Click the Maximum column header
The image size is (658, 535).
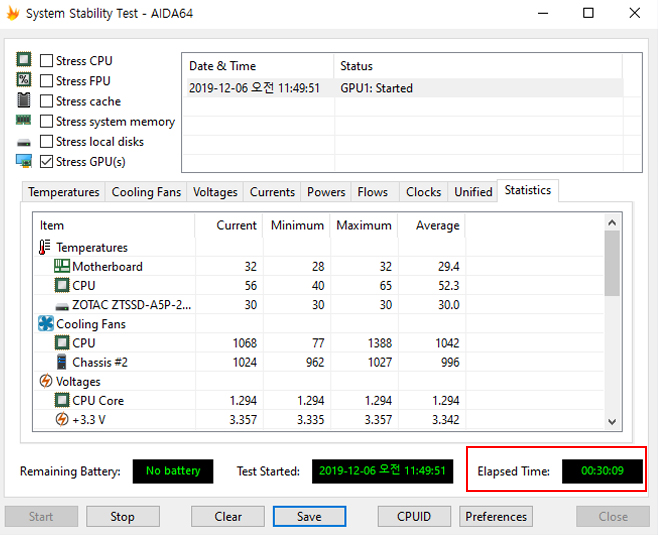click(364, 225)
